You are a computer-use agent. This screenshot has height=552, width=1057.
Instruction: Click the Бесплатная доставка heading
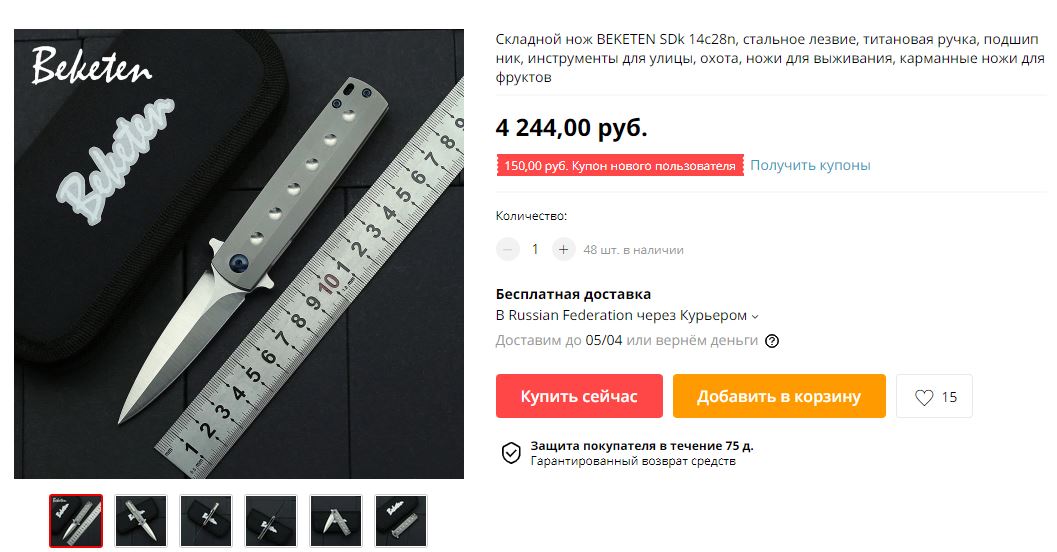tap(573, 294)
